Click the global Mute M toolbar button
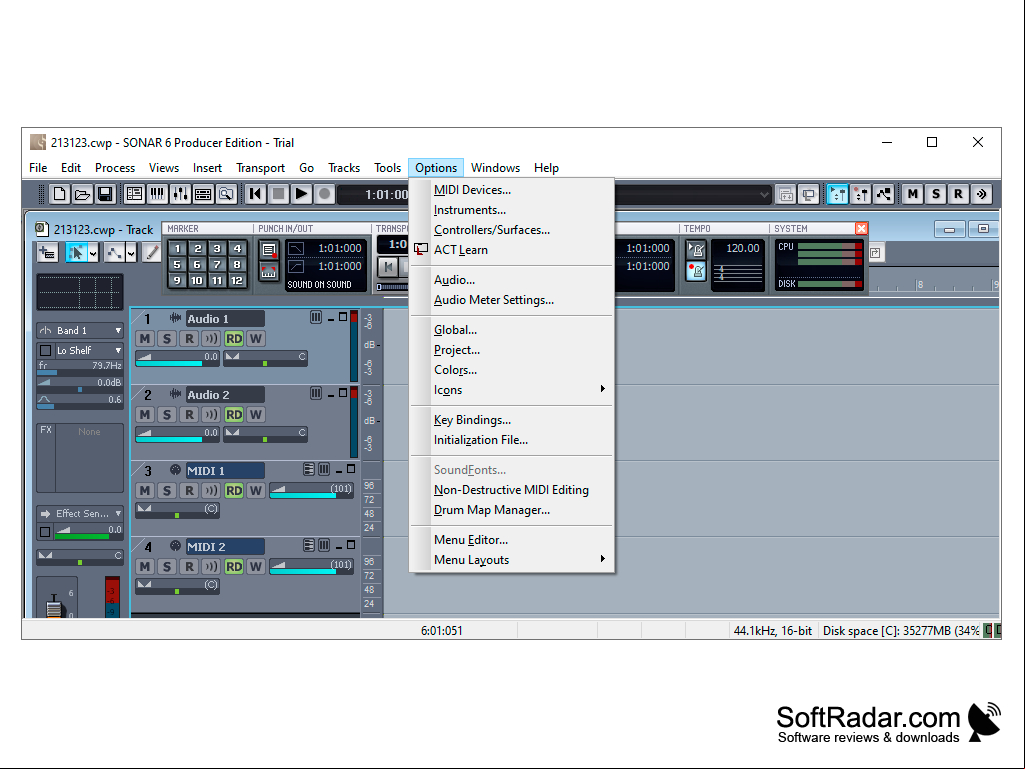 (x=913, y=194)
